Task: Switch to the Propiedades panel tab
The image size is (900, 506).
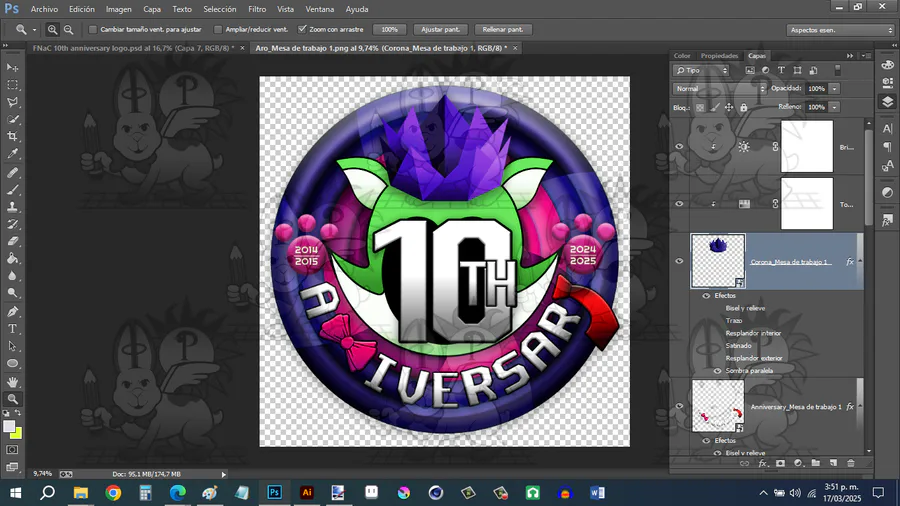Action: pos(719,56)
